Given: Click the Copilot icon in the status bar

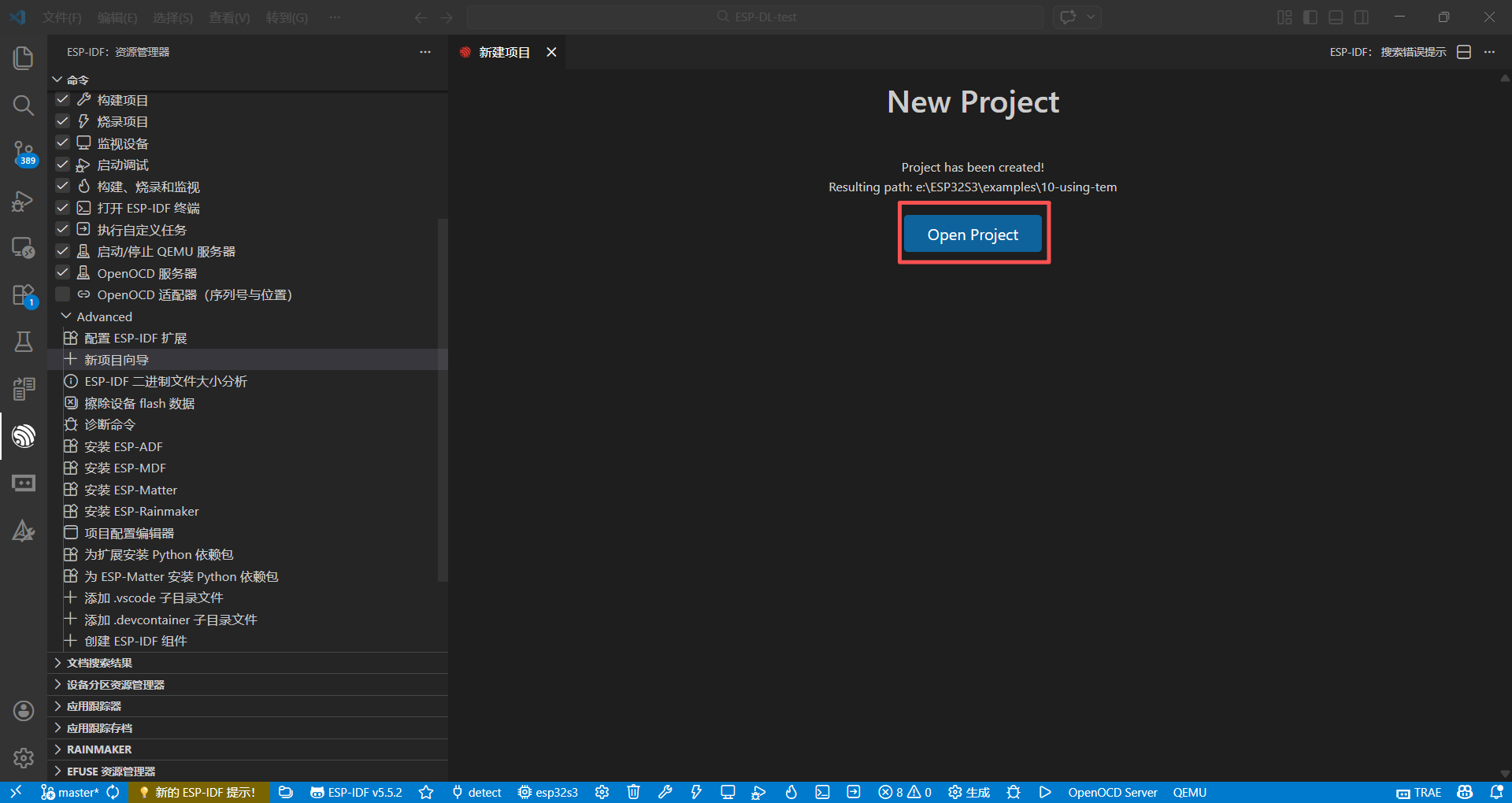Looking at the screenshot, I should point(1465,792).
